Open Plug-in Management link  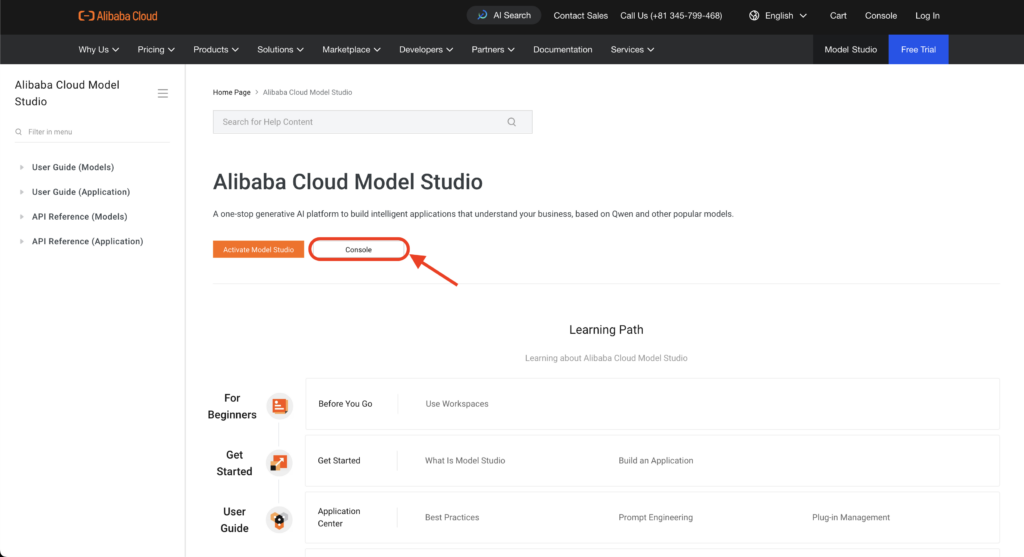pos(850,517)
